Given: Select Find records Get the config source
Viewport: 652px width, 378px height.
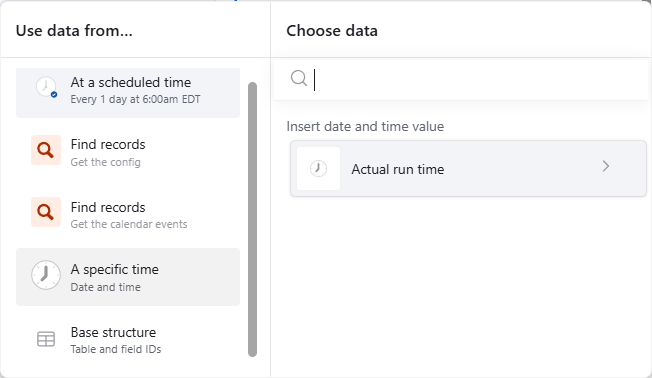Looking at the screenshot, I should (128, 151).
